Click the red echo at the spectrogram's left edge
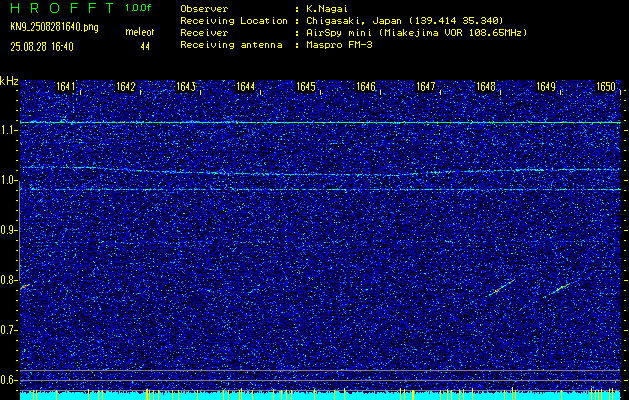The image size is (629, 400). click(25, 286)
